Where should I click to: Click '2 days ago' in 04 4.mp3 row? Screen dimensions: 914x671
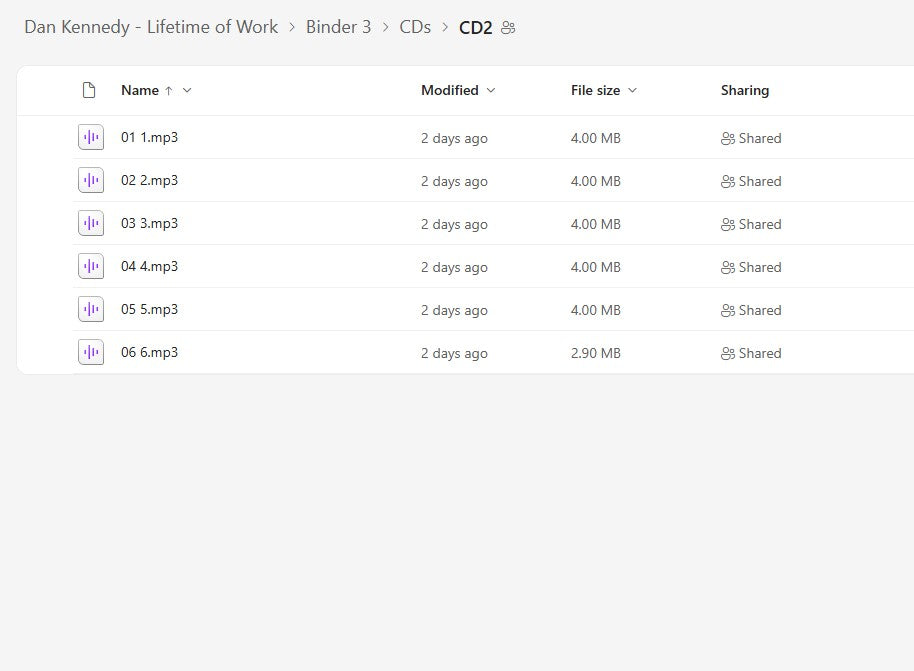tap(454, 268)
